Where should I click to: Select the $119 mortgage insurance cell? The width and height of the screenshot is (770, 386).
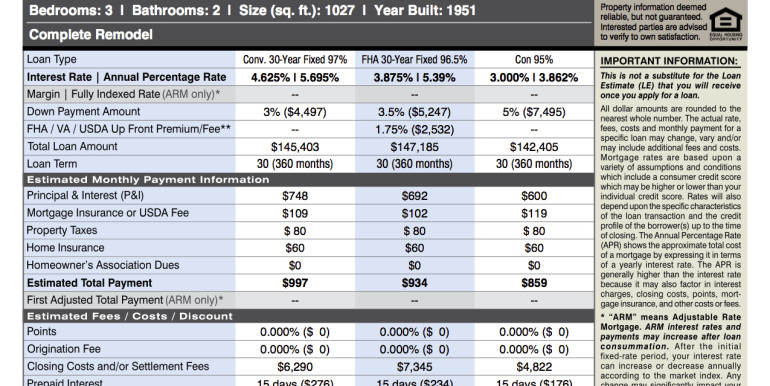point(534,213)
